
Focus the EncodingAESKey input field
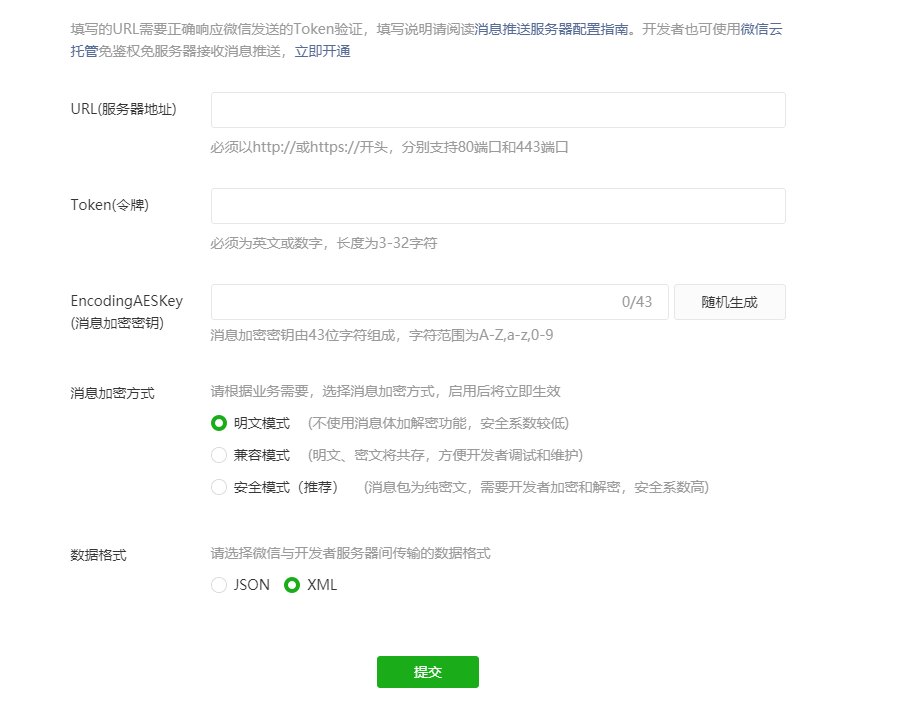pyautogui.click(x=440, y=302)
